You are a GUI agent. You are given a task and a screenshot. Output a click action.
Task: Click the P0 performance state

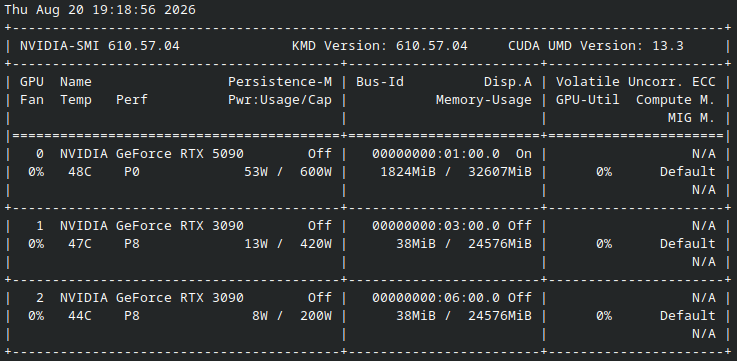click(132, 172)
